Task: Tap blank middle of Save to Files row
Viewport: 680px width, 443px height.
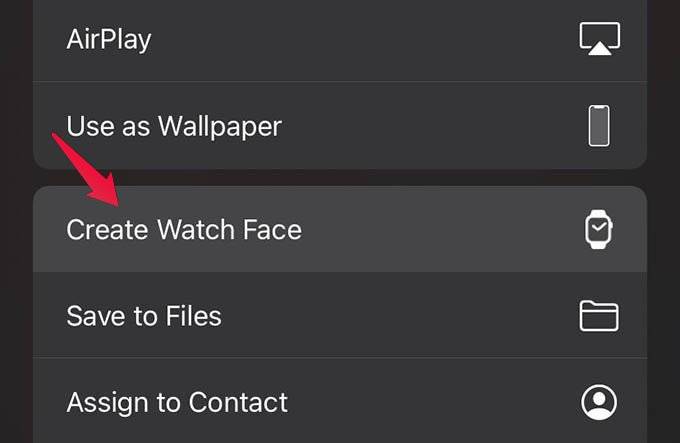Action: (400, 317)
